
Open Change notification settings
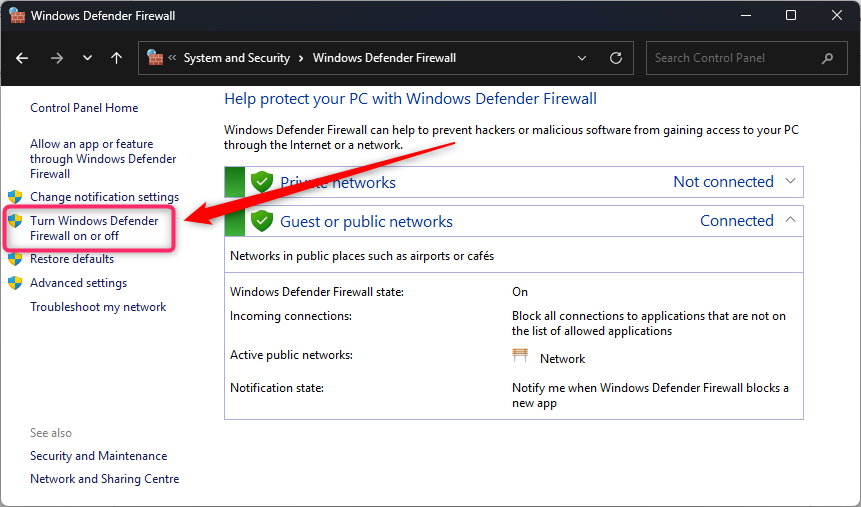pyautogui.click(x=104, y=197)
